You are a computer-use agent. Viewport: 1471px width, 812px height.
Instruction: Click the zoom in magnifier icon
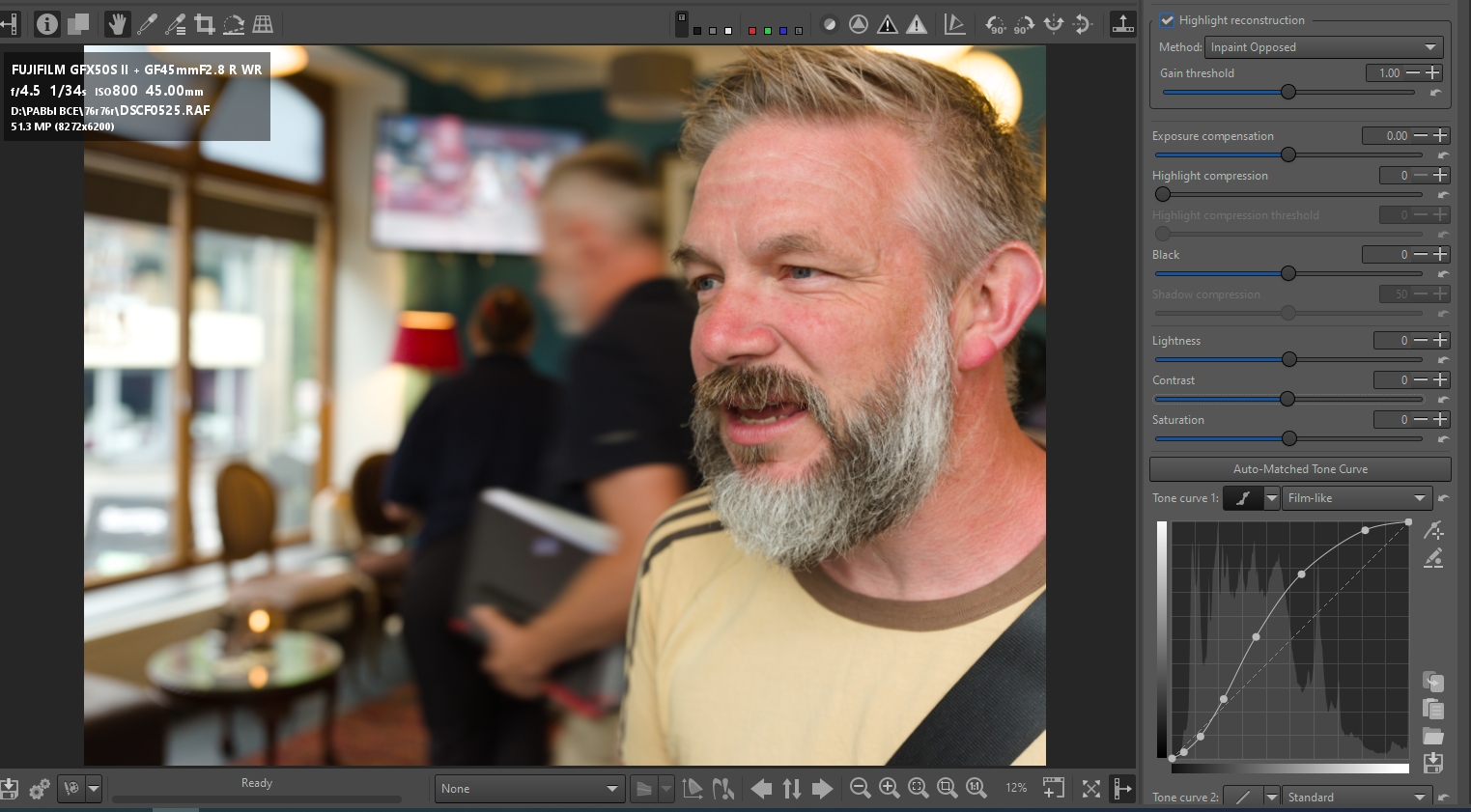pyautogui.click(x=890, y=789)
